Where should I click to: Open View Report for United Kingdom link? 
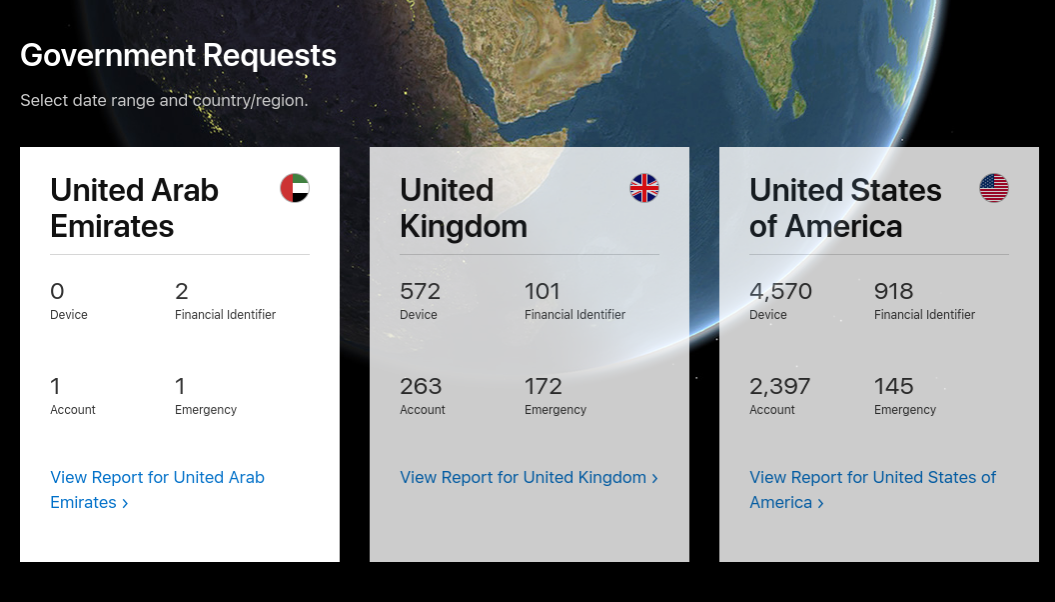coord(529,477)
